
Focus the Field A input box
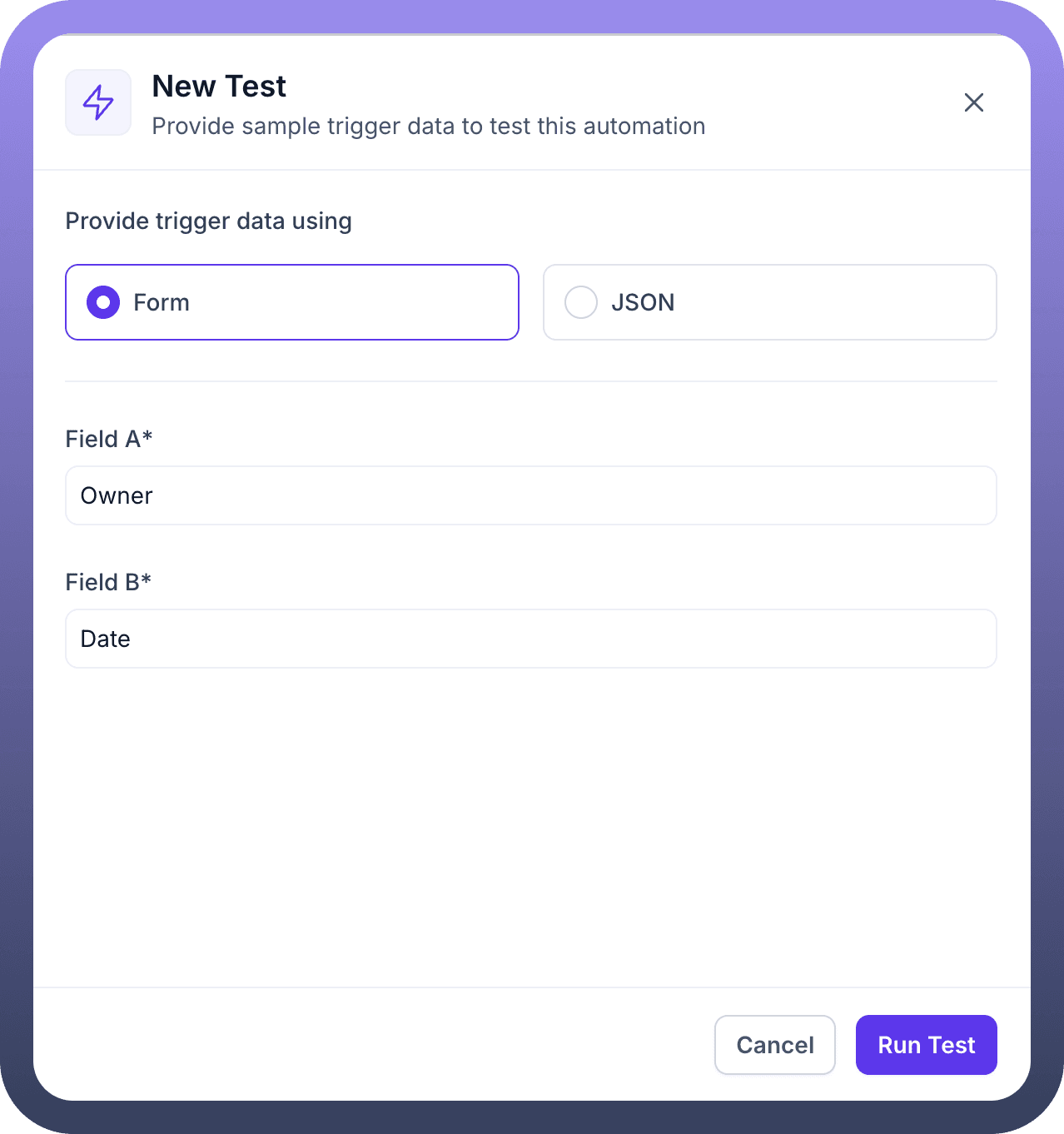pos(530,495)
